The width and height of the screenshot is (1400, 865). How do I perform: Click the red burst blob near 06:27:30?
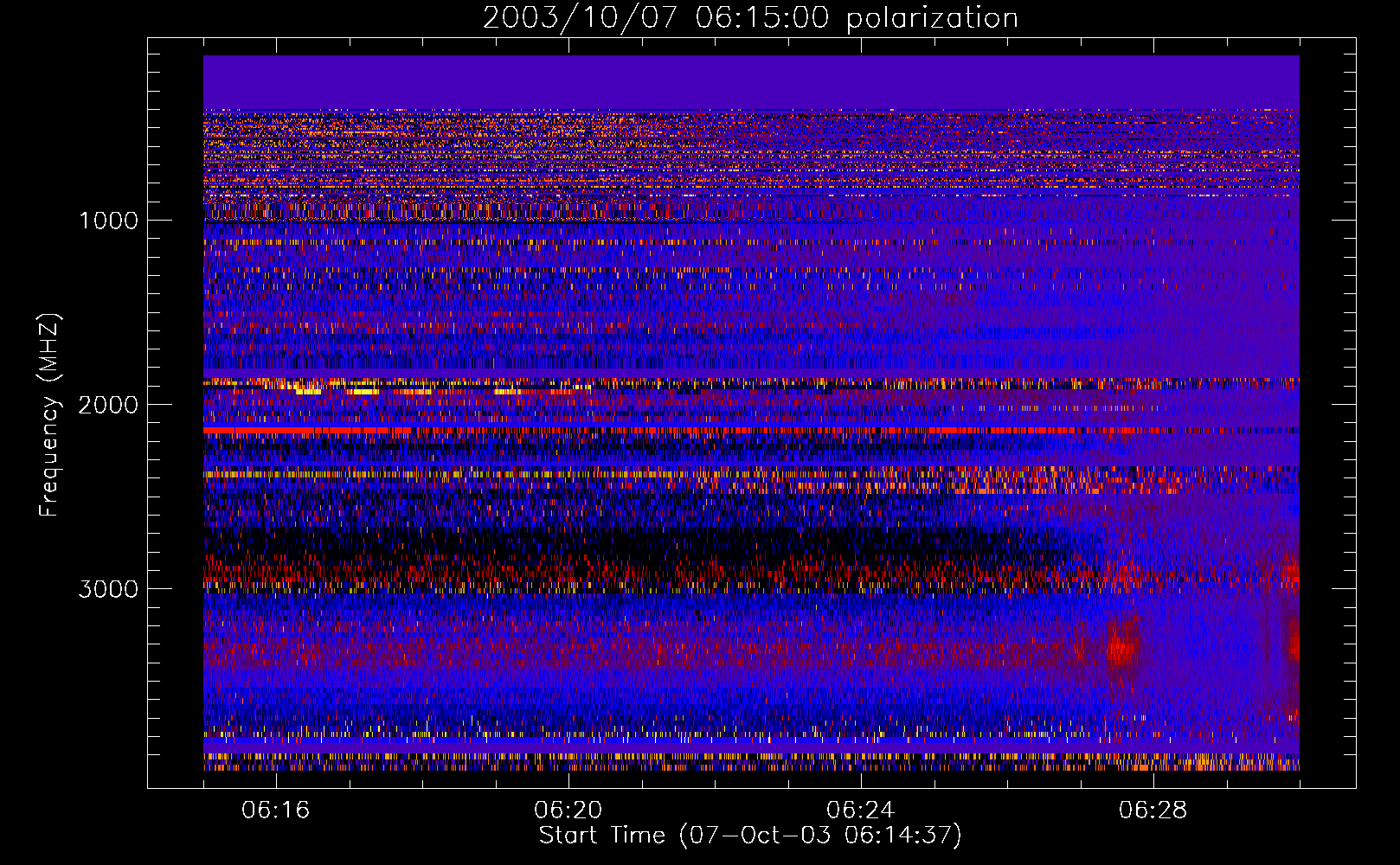pyautogui.click(x=1122, y=647)
